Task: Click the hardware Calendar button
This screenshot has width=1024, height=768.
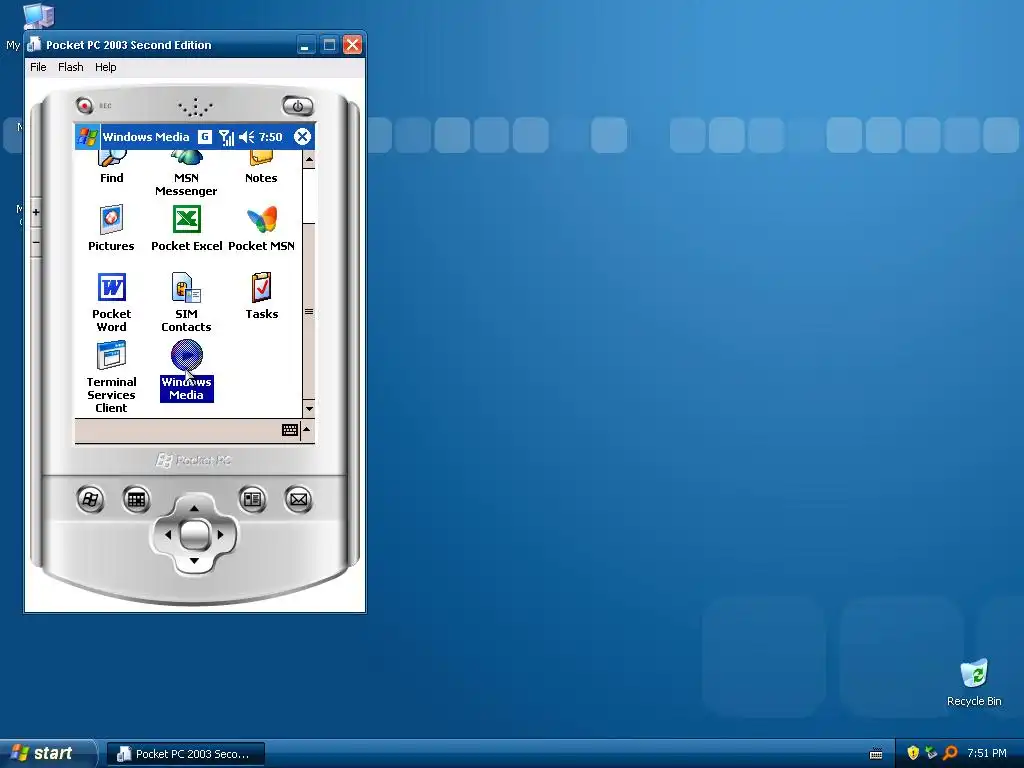Action: tap(136, 500)
